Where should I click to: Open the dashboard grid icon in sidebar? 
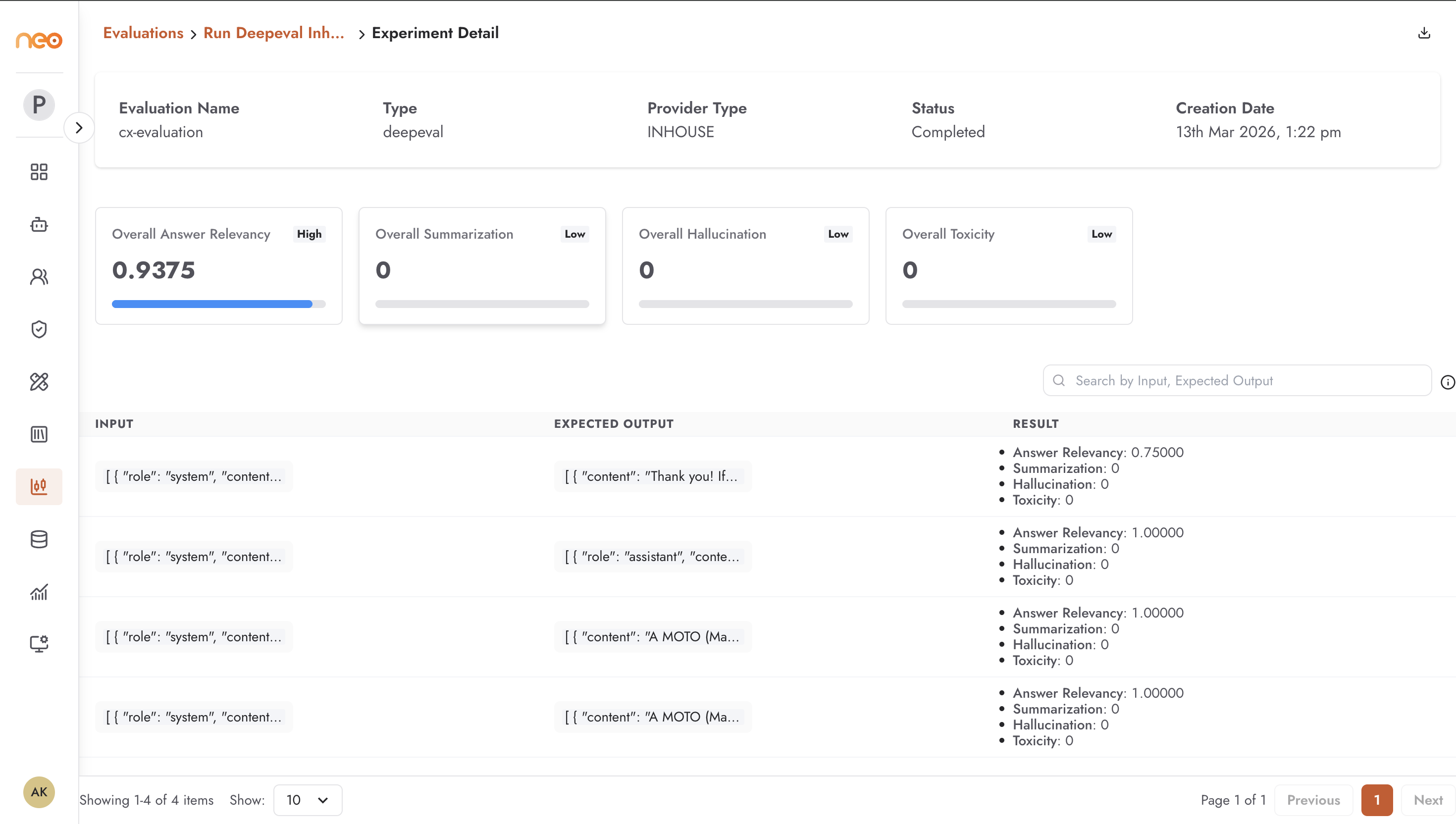pyautogui.click(x=39, y=172)
